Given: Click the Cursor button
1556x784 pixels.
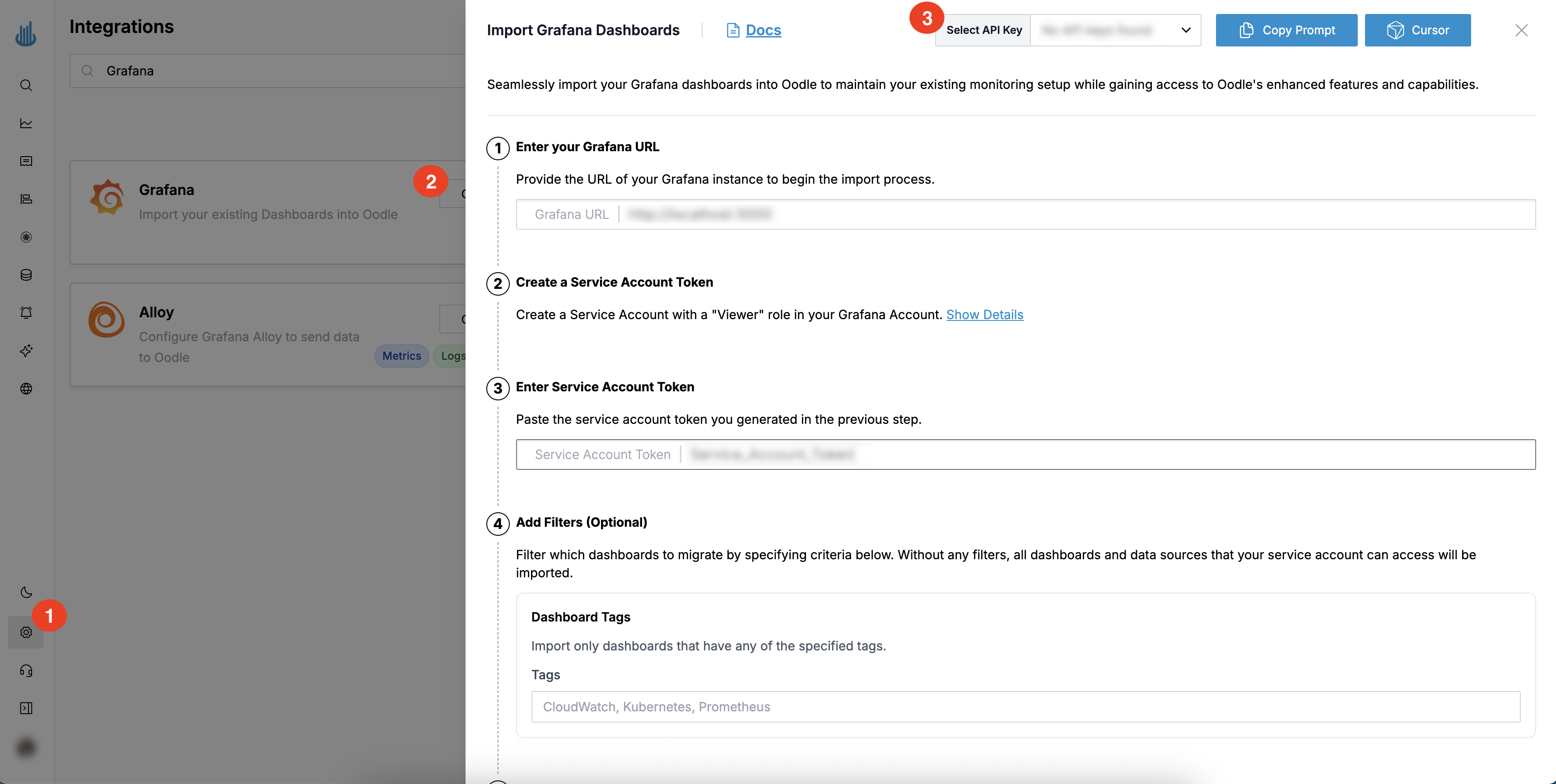Looking at the screenshot, I should tap(1417, 30).
